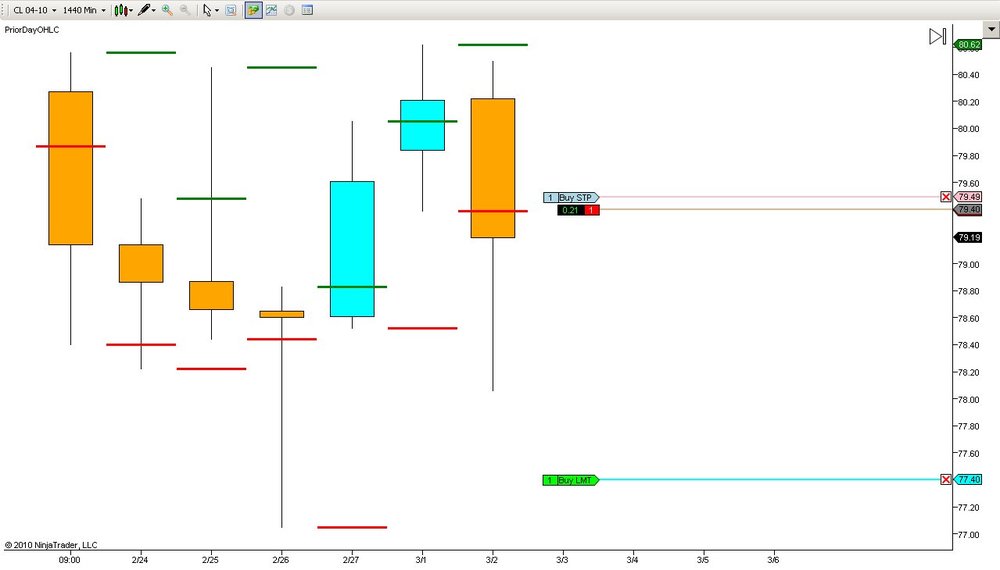
Task: Open the CL 04-10 instrument dropdown
Action: (x=34, y=10)
